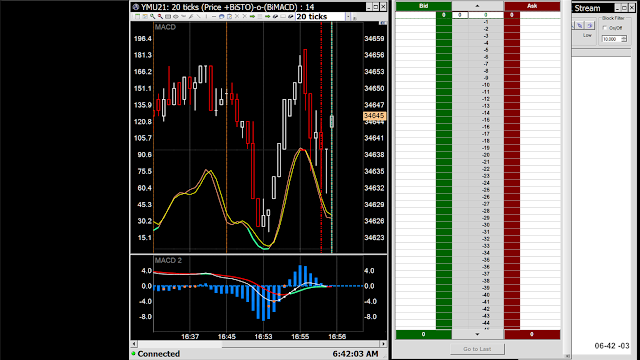Click the Go to Last button
This screenshot has height=360, width=640.
click(477, 349)
